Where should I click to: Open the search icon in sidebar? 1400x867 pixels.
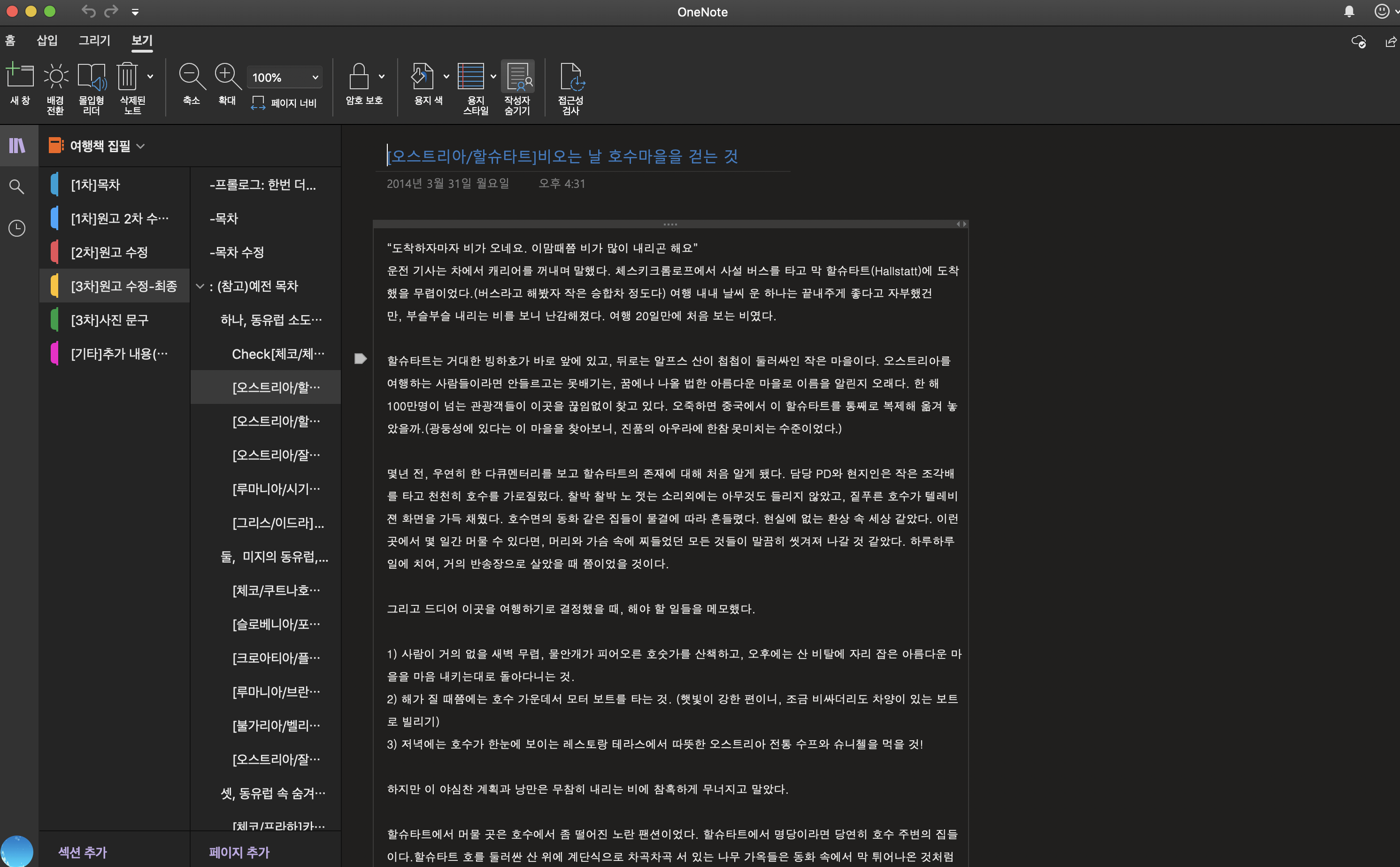point(17,186)
